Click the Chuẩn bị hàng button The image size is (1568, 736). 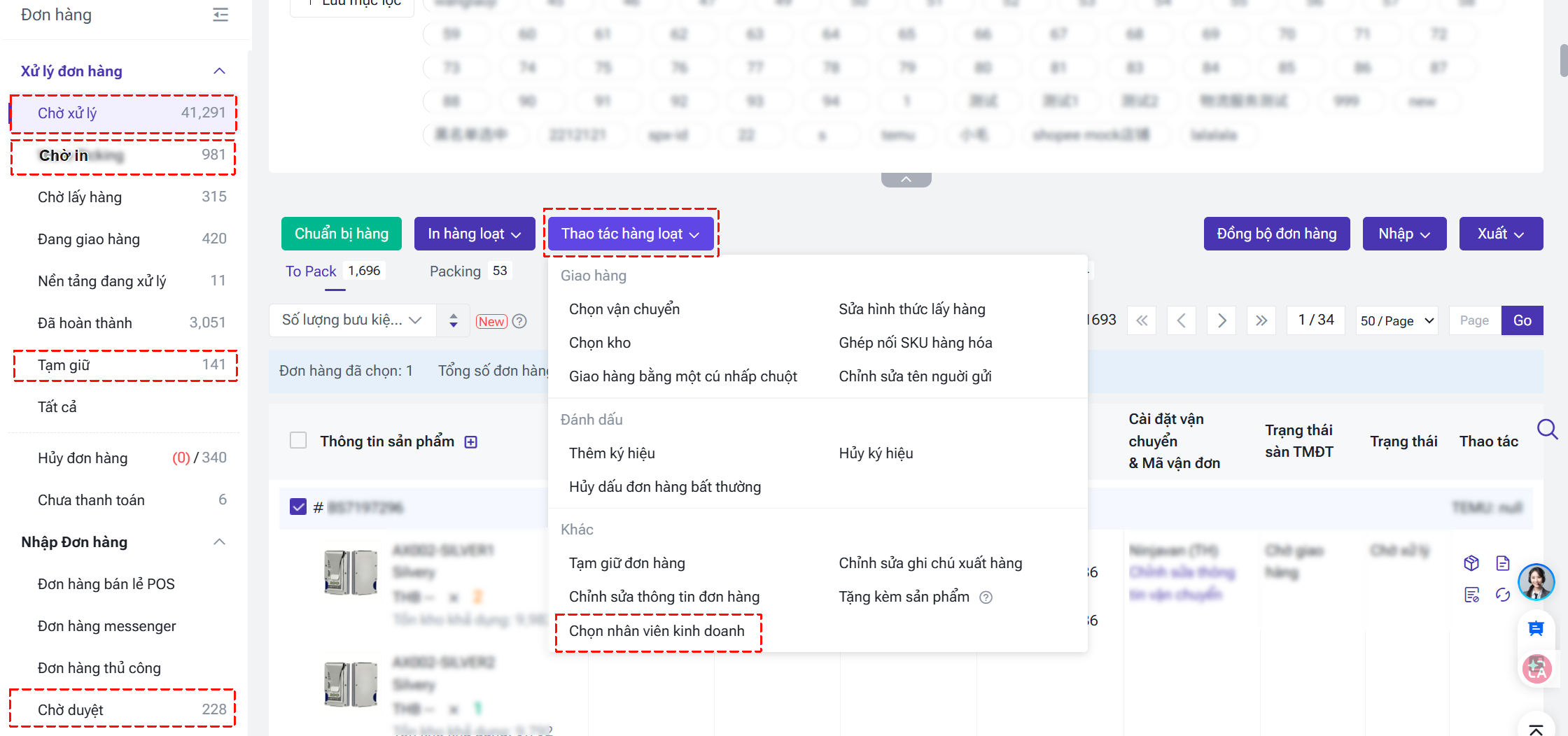pyautogui.click(x=342, y=234)
